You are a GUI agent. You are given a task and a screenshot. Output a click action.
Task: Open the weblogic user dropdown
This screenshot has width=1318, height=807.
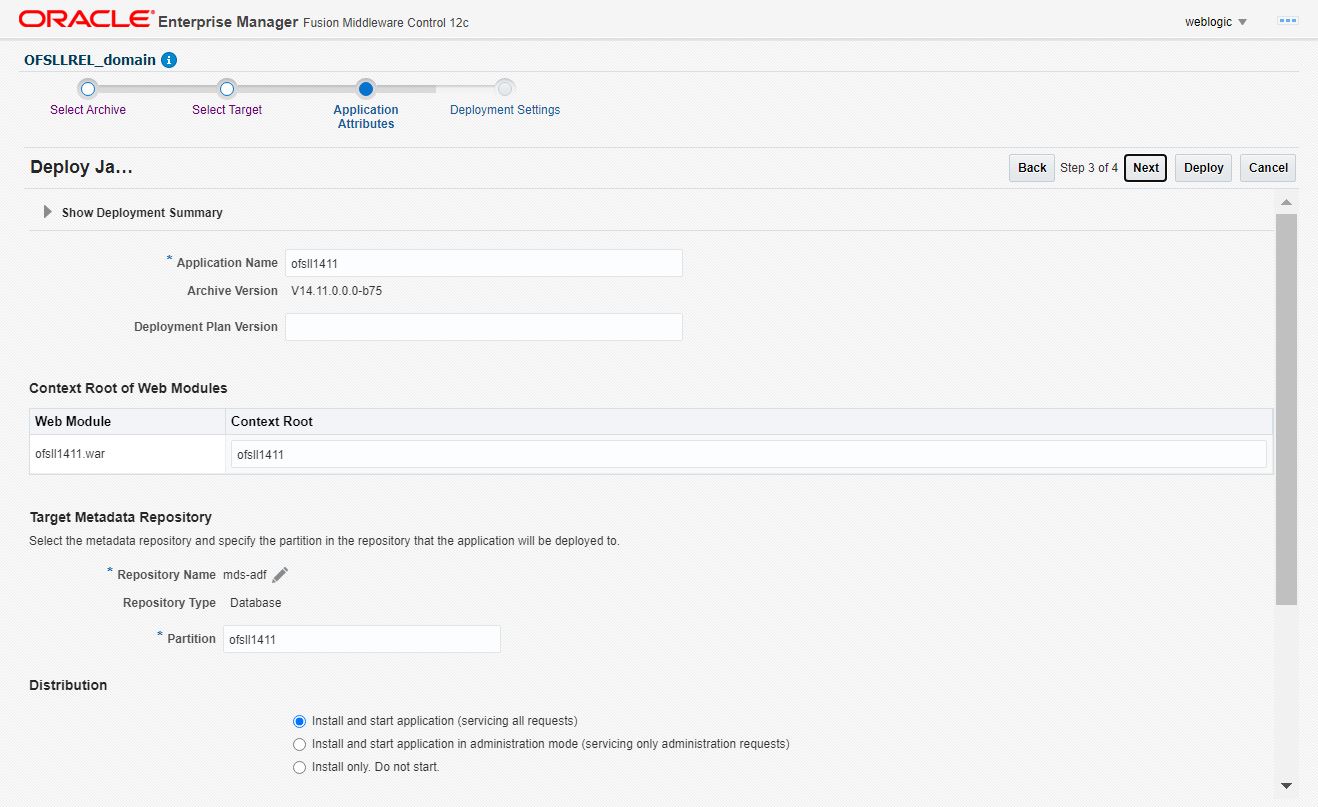(1215, 22)
